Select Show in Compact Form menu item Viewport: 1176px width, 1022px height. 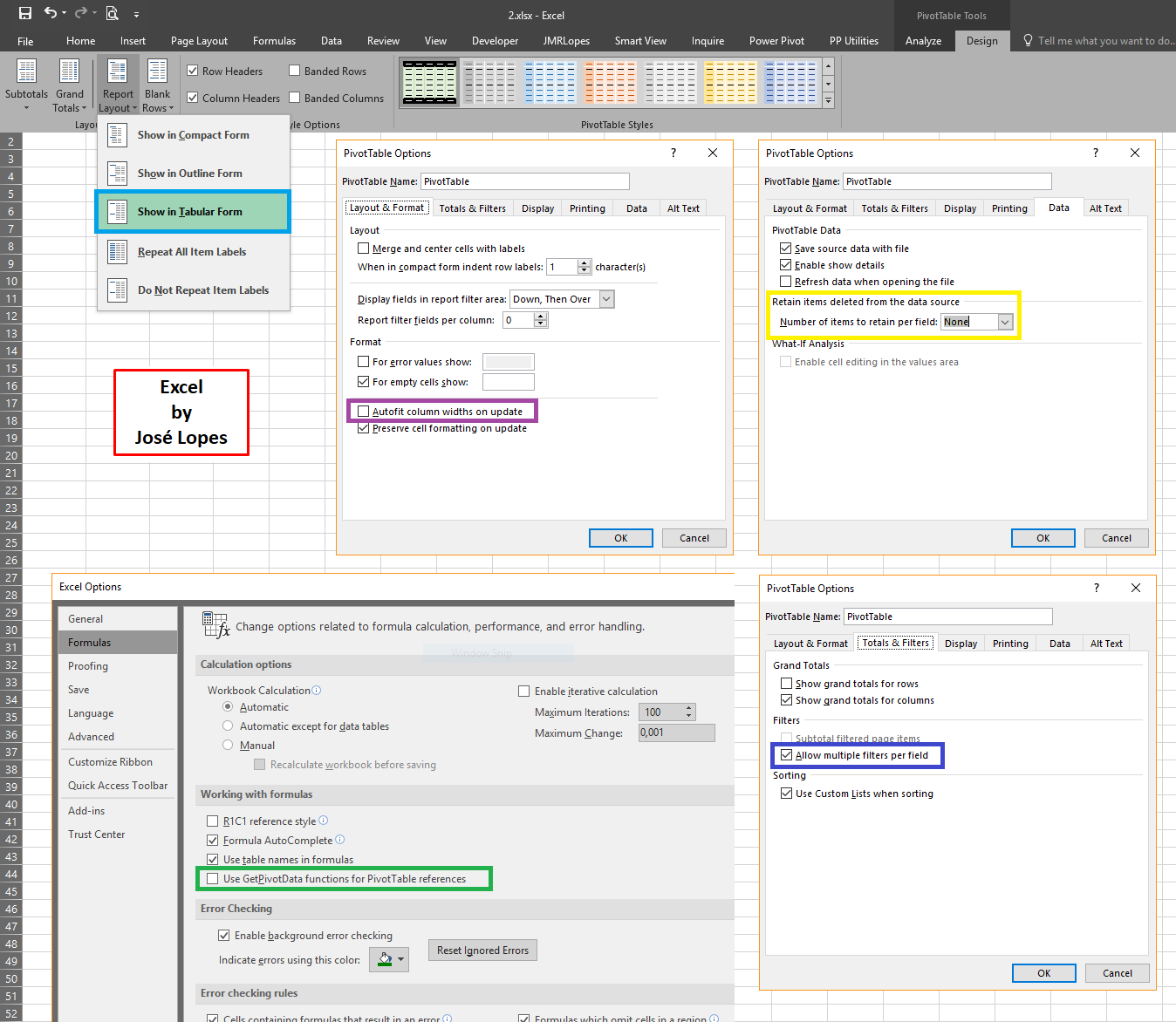[x=193, y=134]
